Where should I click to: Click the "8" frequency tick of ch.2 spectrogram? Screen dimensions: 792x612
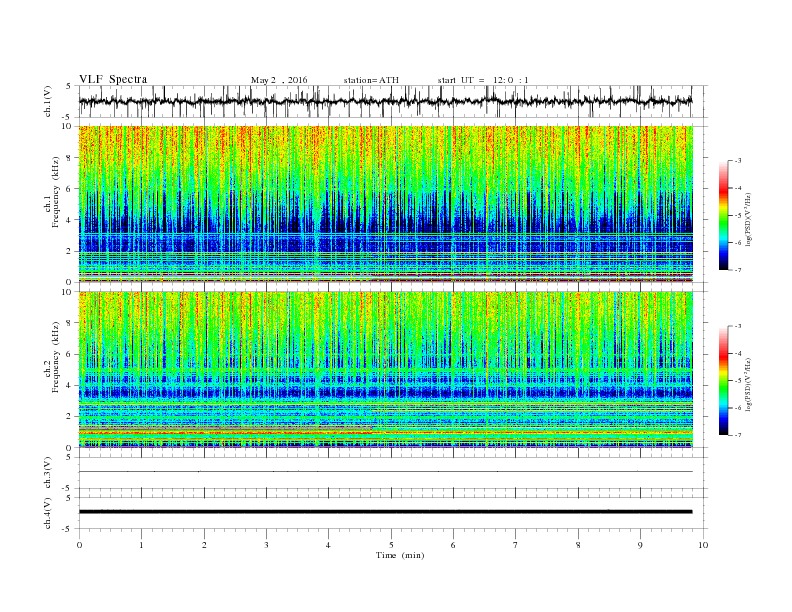click(70, 323)
